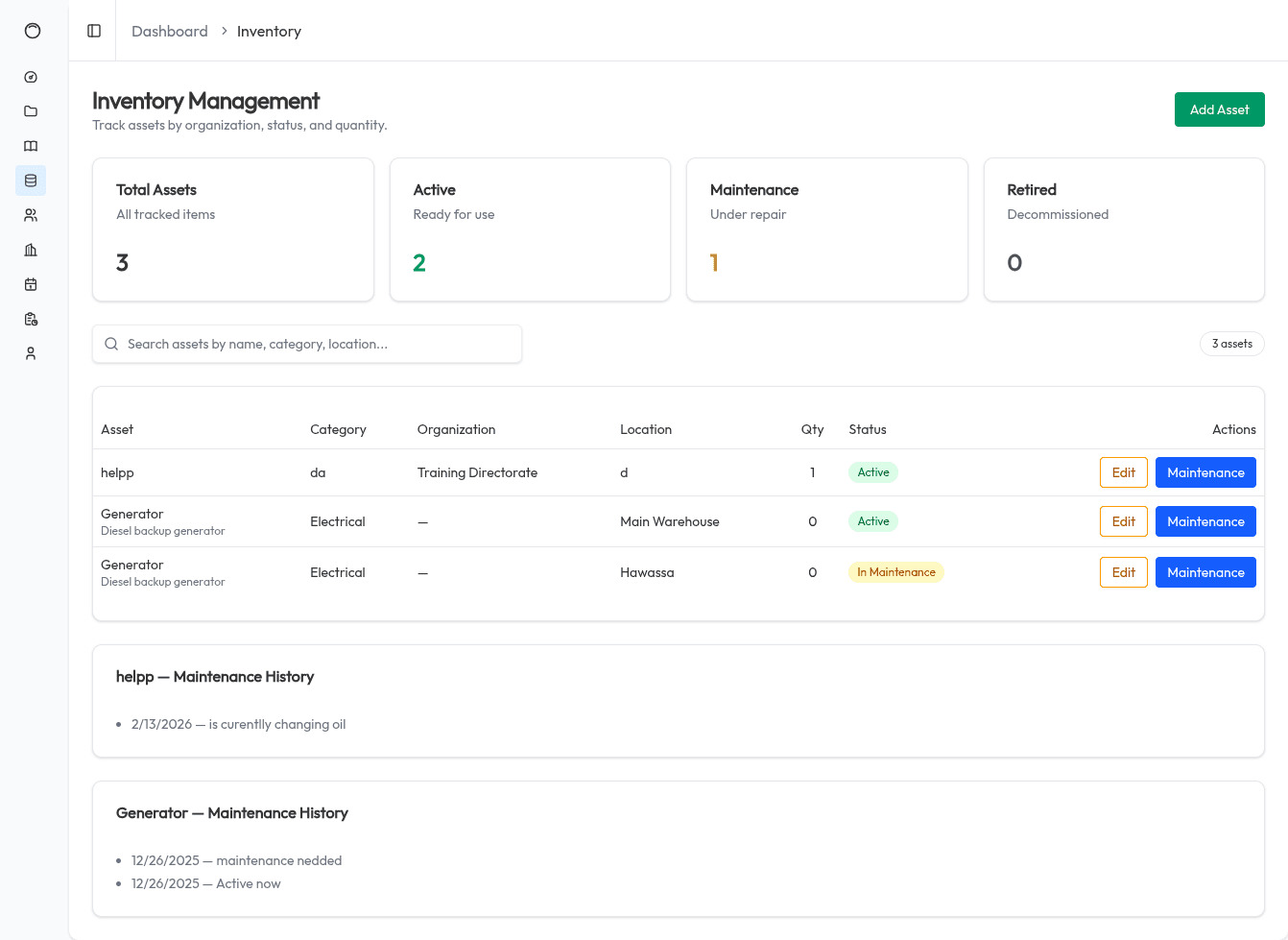Open the clipboard report icon in sidebar
Viewport: 1288px width, 940px height.
click(x=31, y=319)
